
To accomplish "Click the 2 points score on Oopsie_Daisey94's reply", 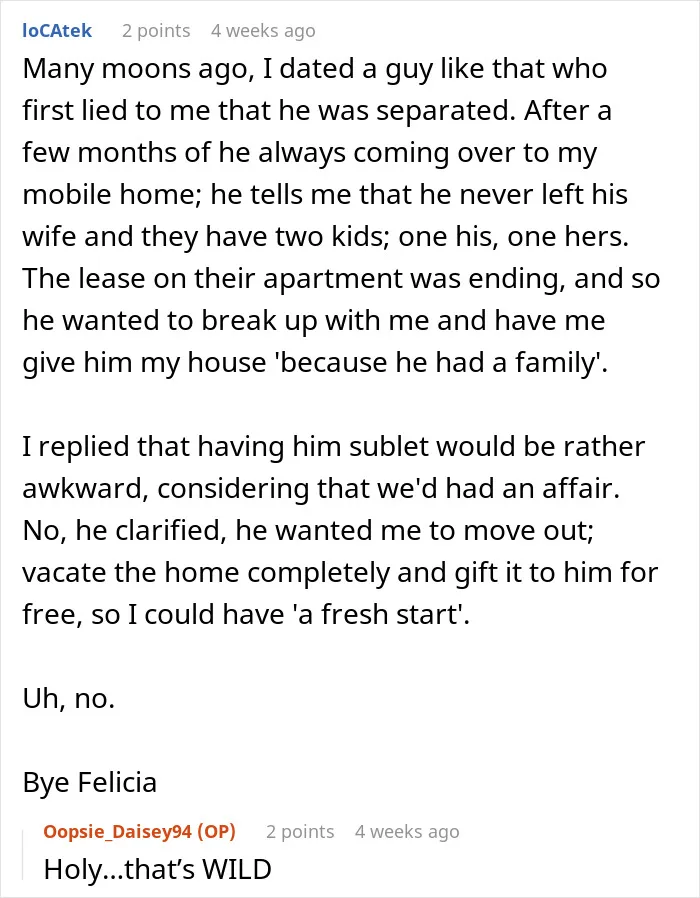I will [300, 831].
